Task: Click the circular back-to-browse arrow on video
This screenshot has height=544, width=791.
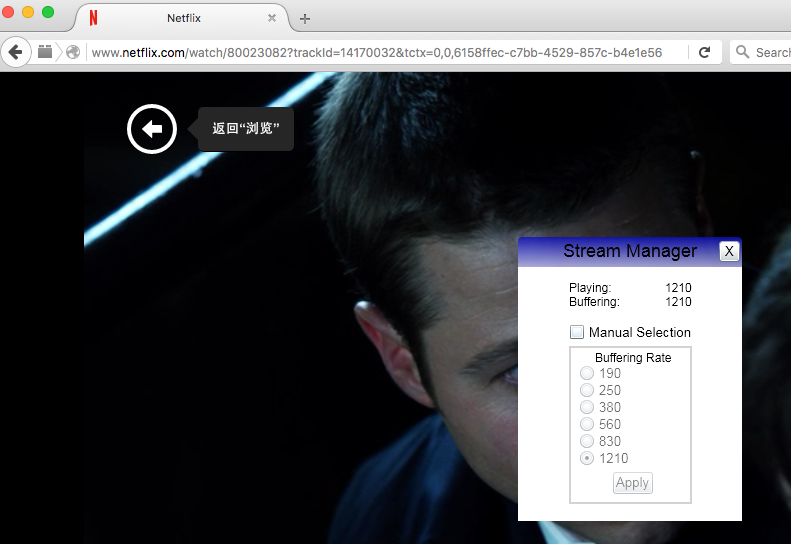Action: (x=152, y=129)
